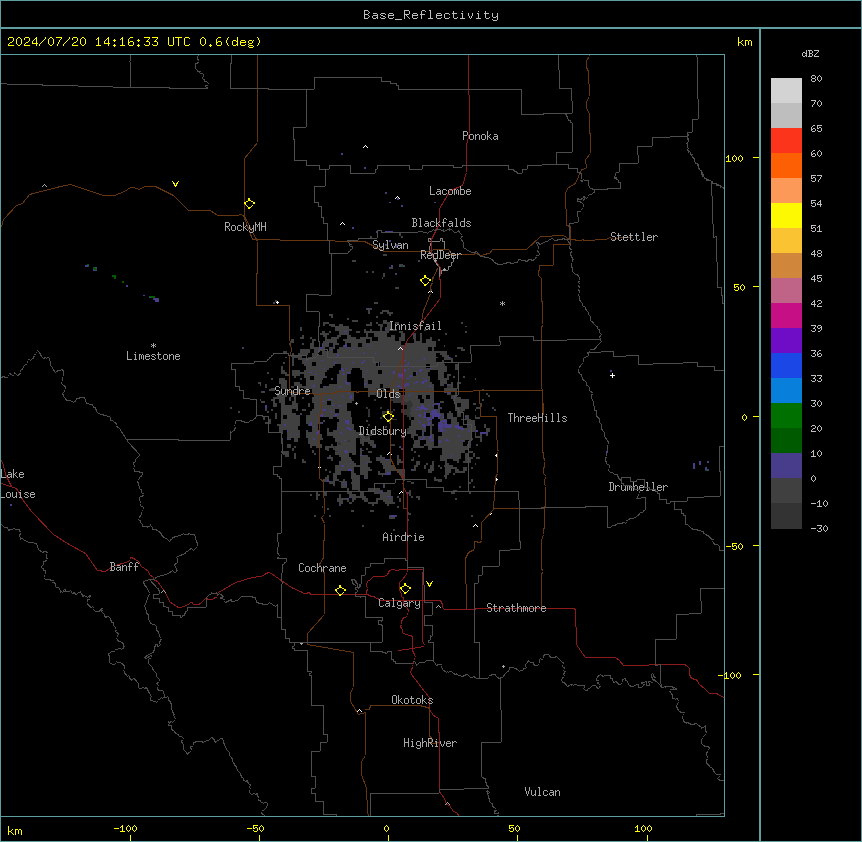Click the yellow radar marker between Olds and Didsbury
This screenshot has height=842, width=862.
click(x=388, y=416)
